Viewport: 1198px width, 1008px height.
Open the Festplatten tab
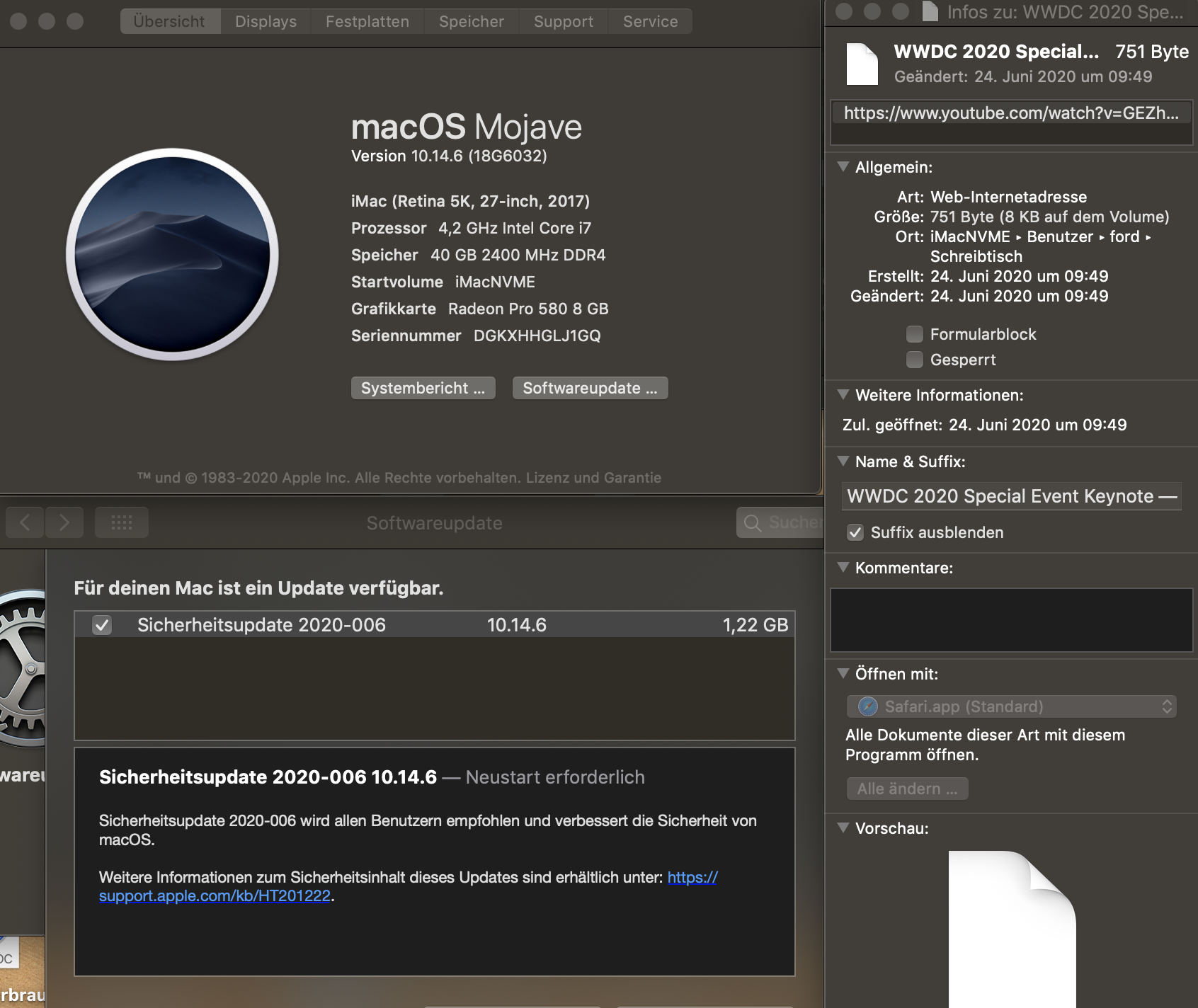click(367, 21)
